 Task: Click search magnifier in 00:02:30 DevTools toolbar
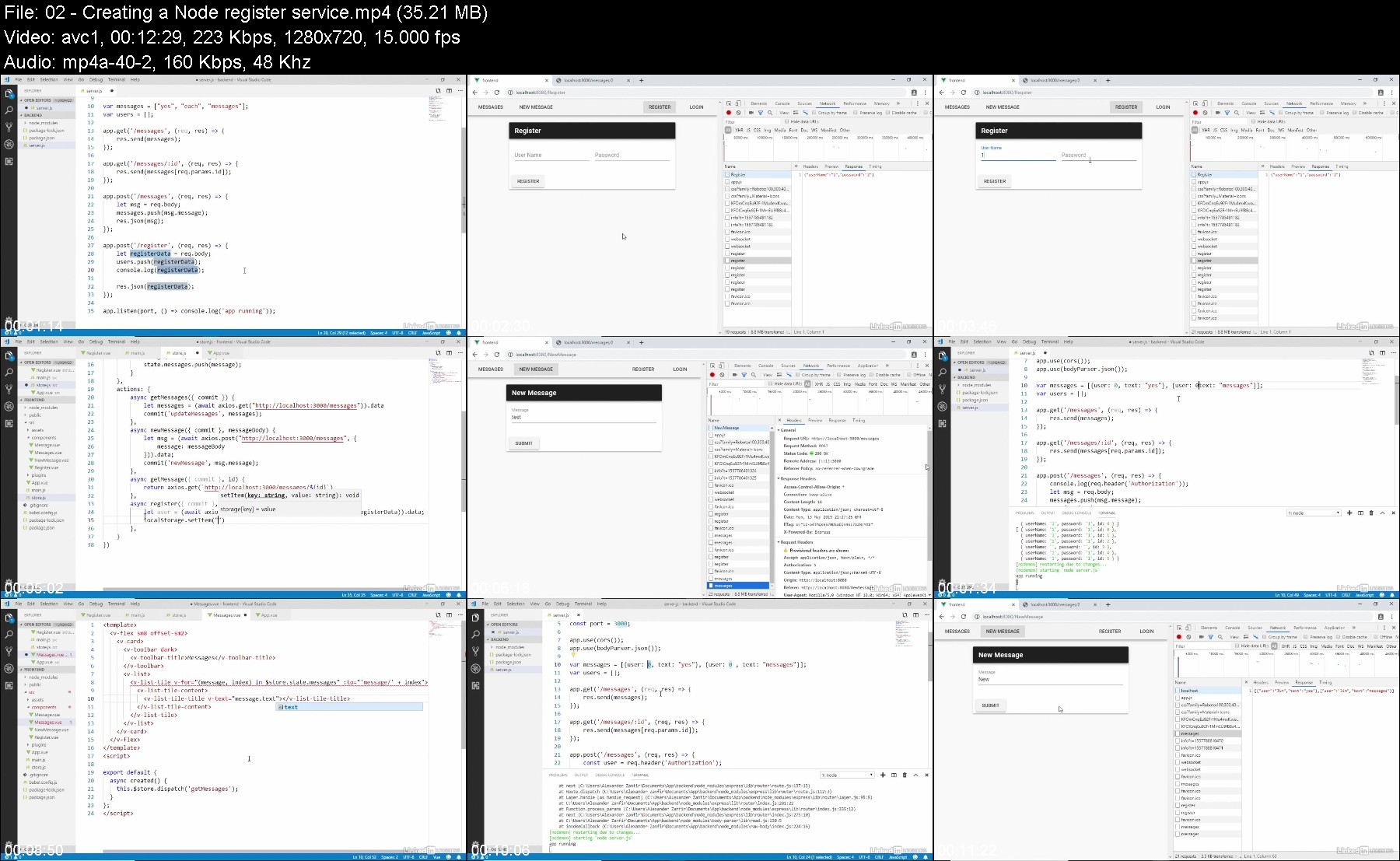[x=770, y=113]
